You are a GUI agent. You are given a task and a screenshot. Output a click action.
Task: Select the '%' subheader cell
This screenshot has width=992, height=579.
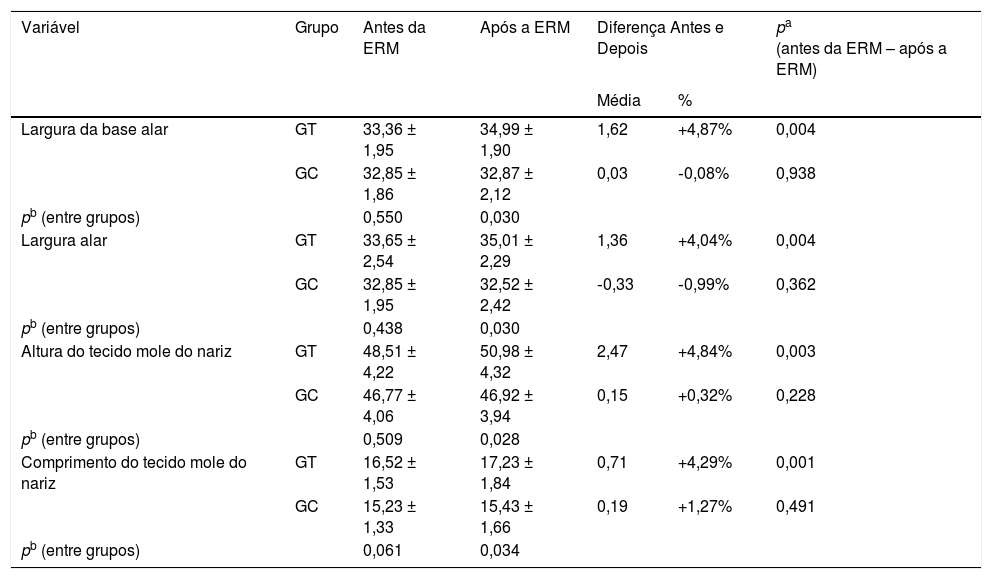tap(685, 100)
